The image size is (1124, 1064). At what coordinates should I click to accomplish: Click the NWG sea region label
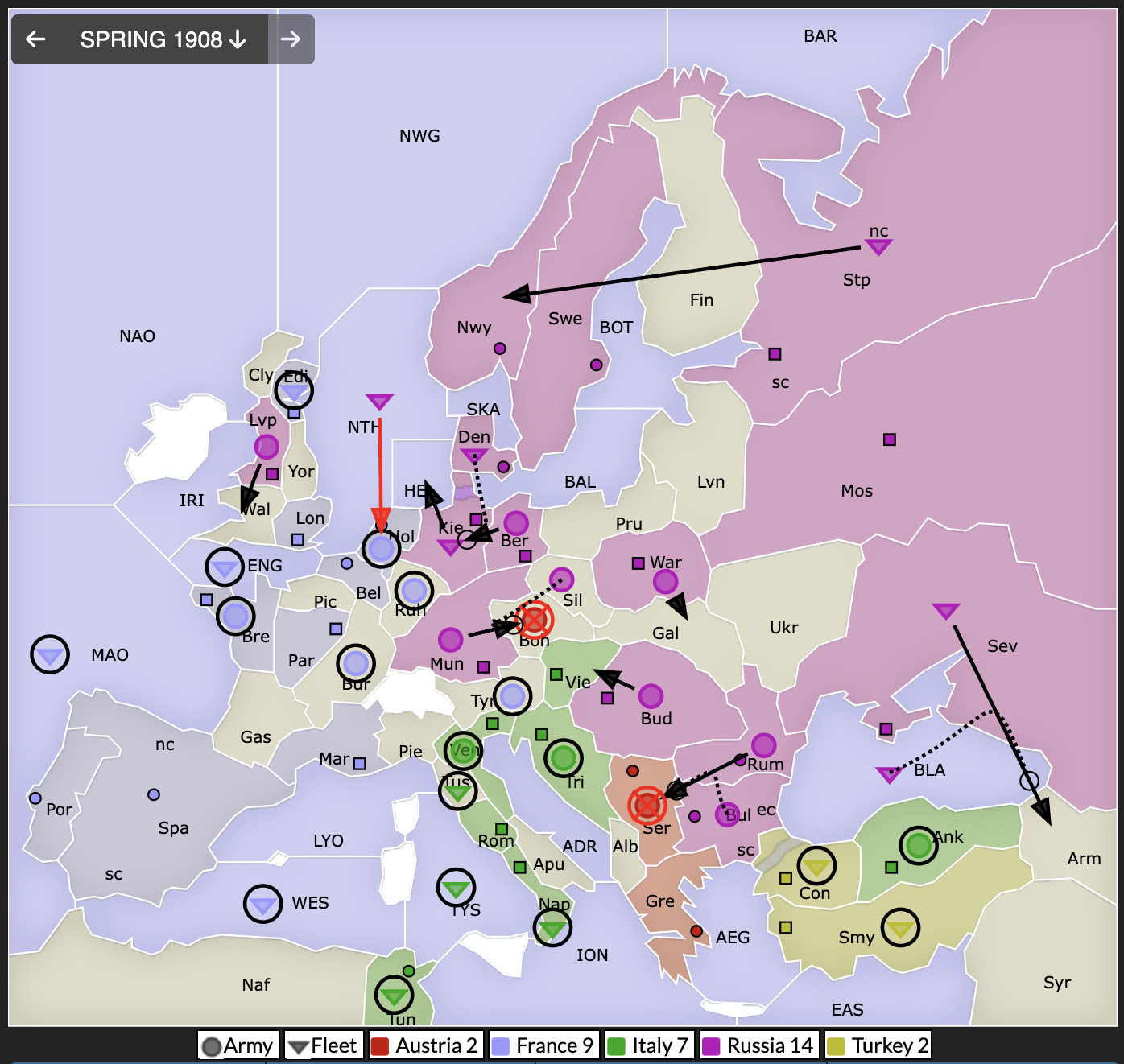(419, 136)
